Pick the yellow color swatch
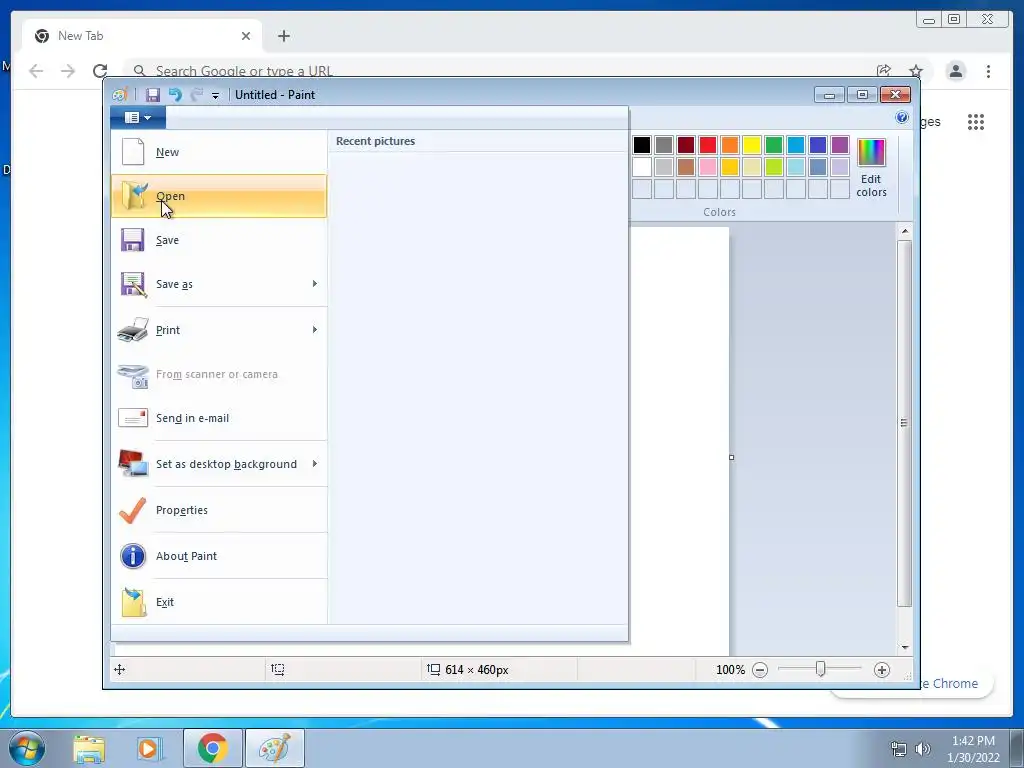 [x=752, y=145]
